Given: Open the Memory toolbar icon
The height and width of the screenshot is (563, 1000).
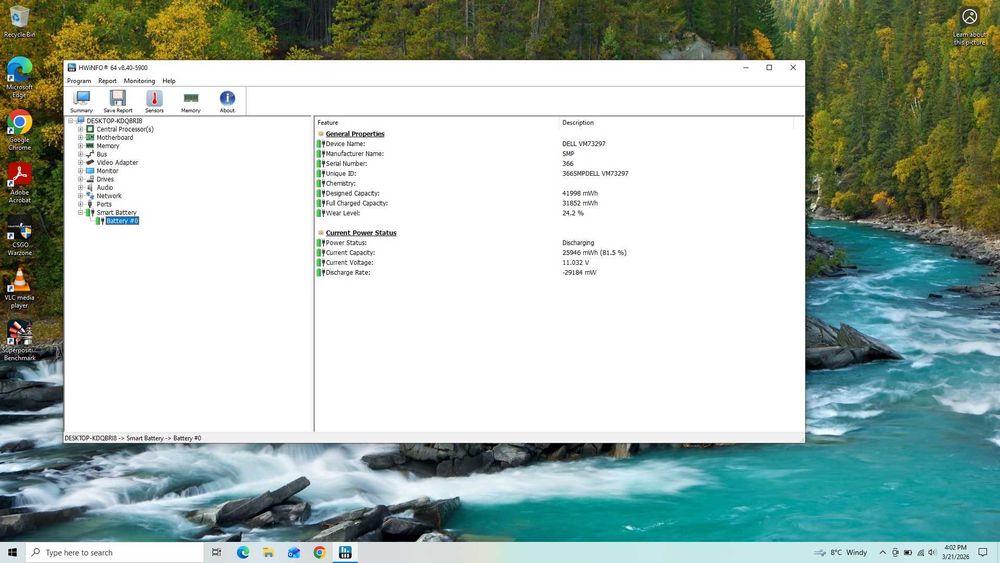Looking at the screenshot, I should [x=191, y=101].
